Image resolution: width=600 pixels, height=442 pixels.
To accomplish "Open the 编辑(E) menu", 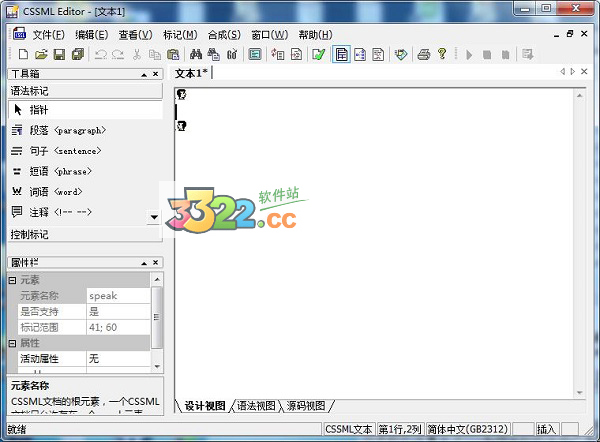I will coord(92,35).
